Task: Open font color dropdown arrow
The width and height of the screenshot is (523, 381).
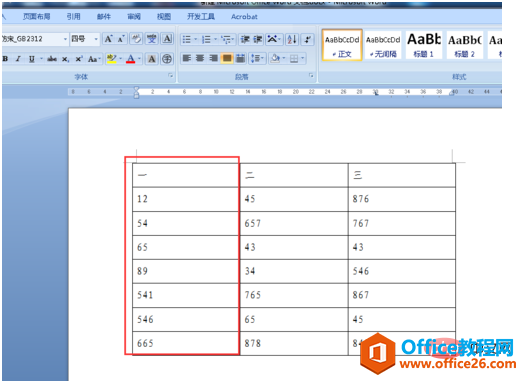Action: [139, 59]
